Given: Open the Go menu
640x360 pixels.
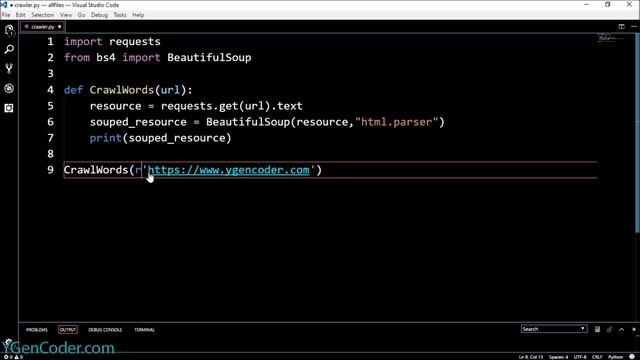Looking at the screenshot, I should coord(81,15).
